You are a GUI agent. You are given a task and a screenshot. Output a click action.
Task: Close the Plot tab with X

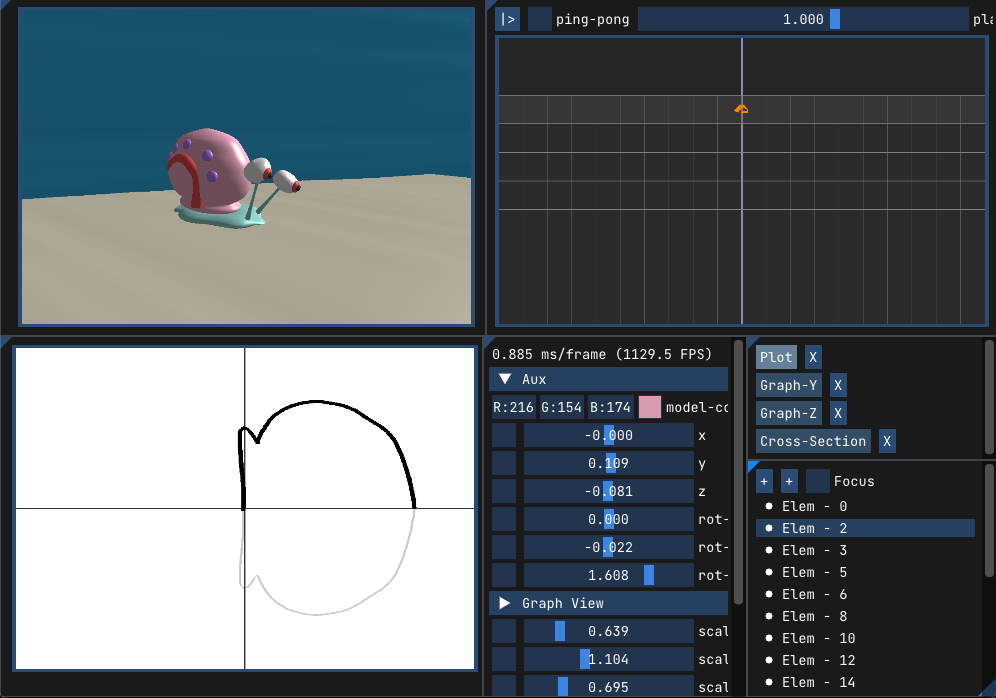(x=813, y=357)
